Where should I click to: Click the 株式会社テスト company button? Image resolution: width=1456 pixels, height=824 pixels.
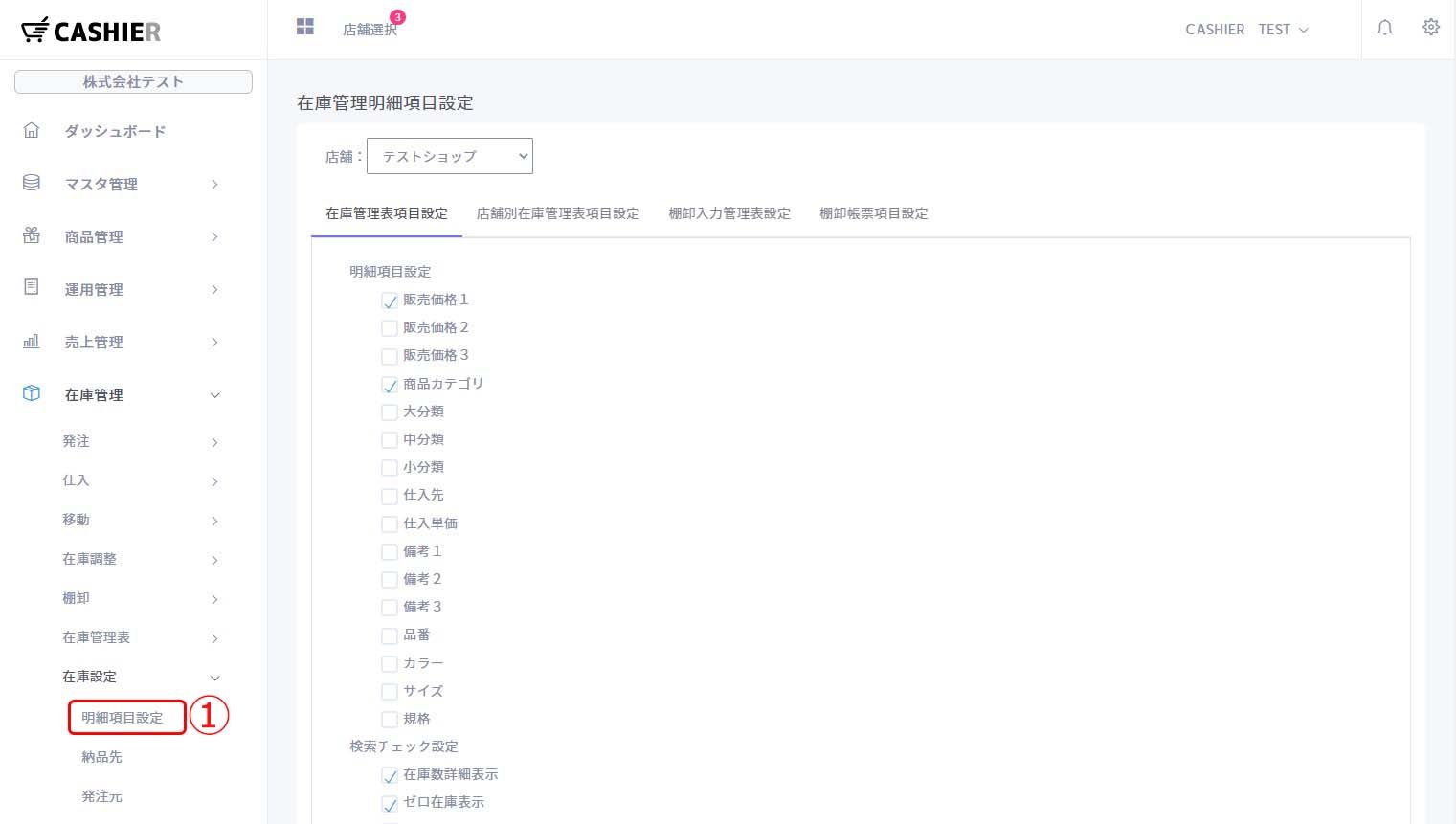pos(133,81)
